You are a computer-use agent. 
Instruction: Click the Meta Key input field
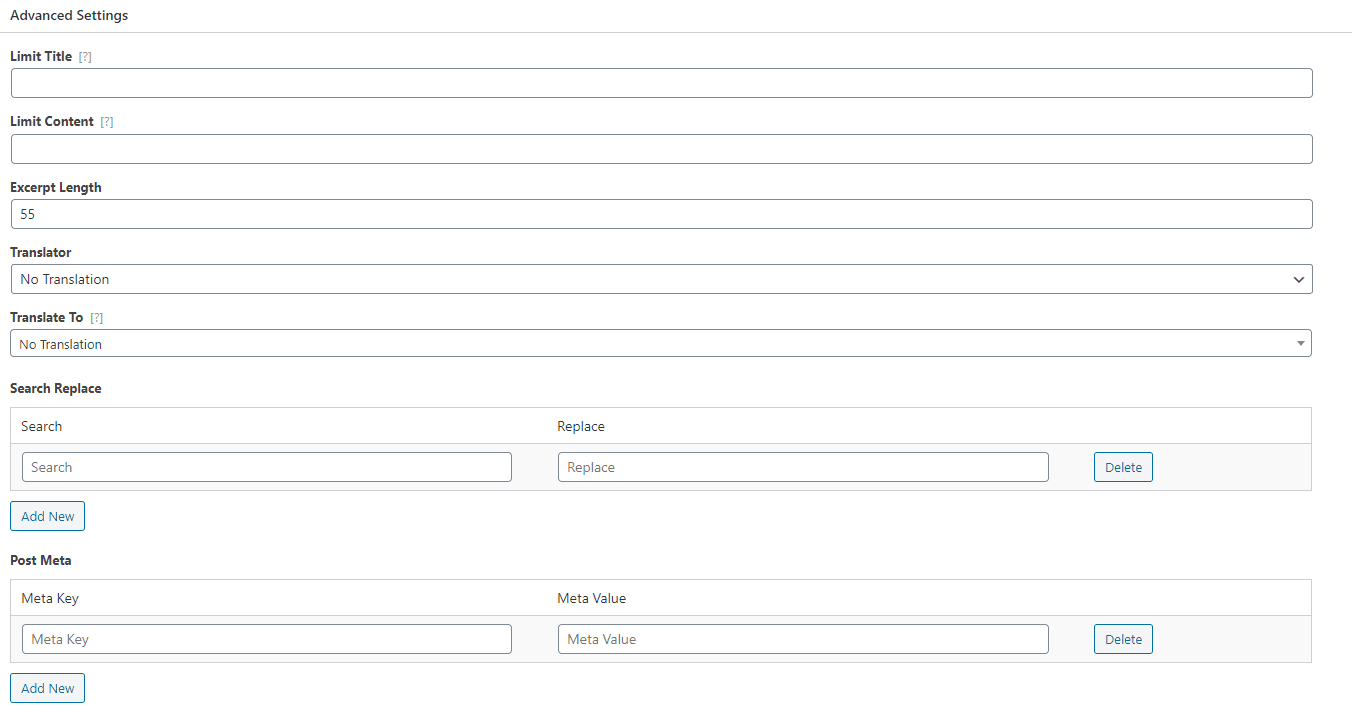(x=266, y=639)
